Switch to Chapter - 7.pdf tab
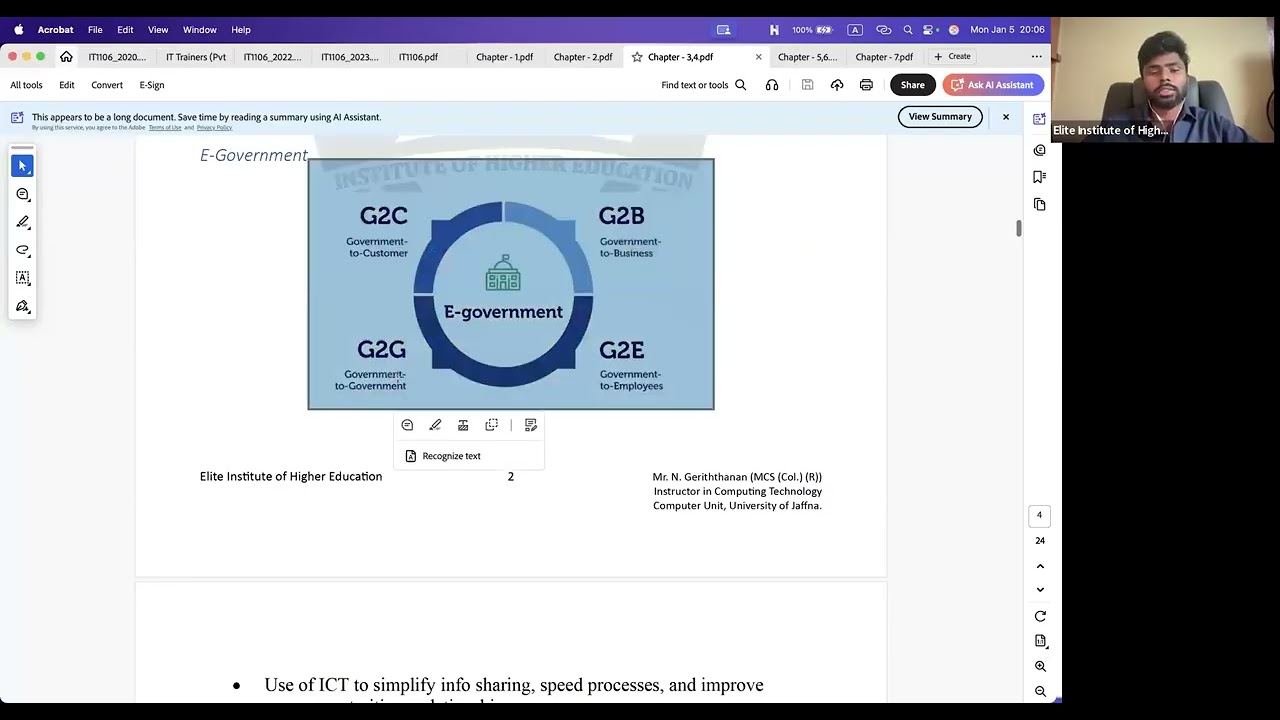 [884, 57]
